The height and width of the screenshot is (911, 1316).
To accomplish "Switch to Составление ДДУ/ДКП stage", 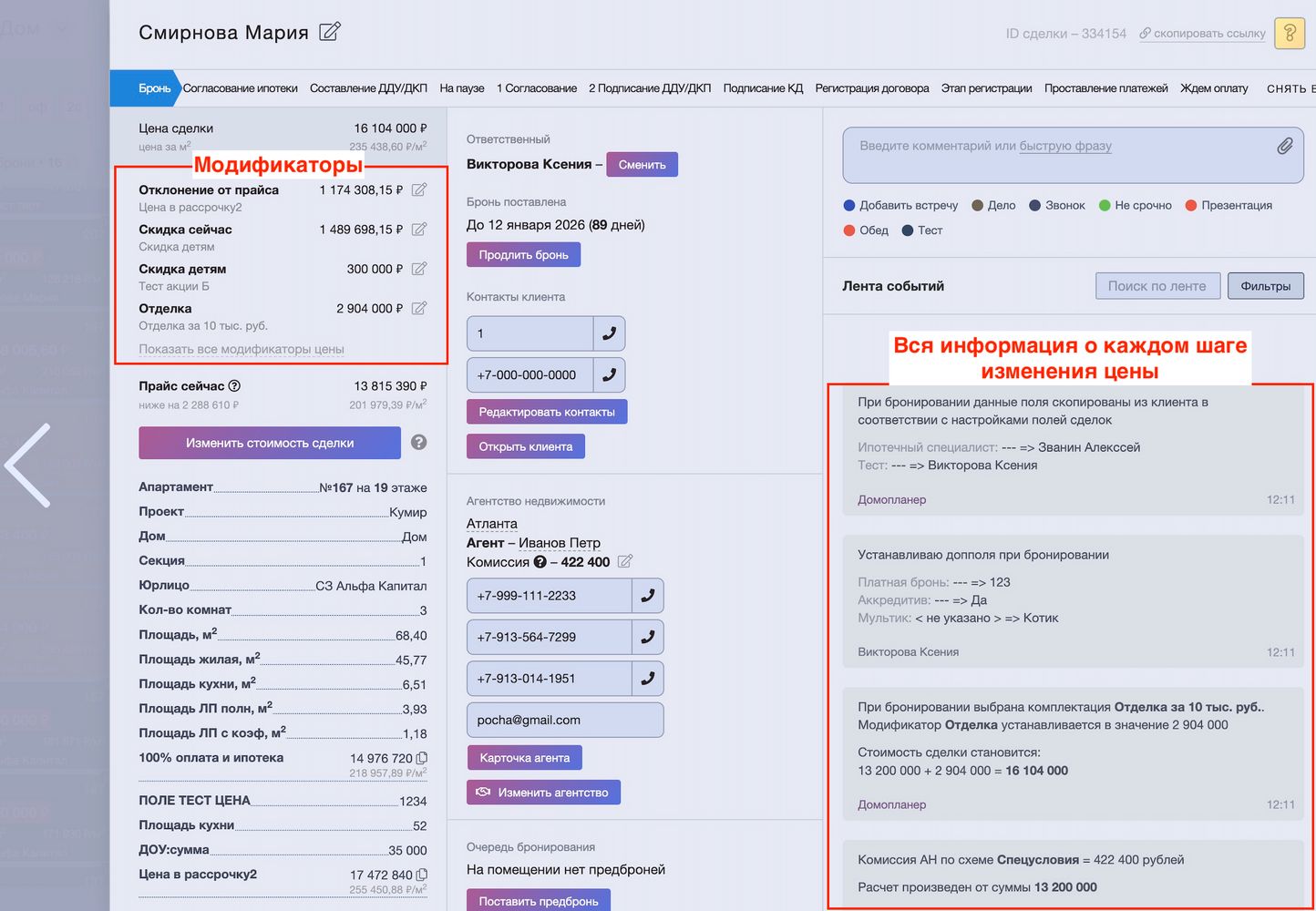I will [x=368, y=88].
